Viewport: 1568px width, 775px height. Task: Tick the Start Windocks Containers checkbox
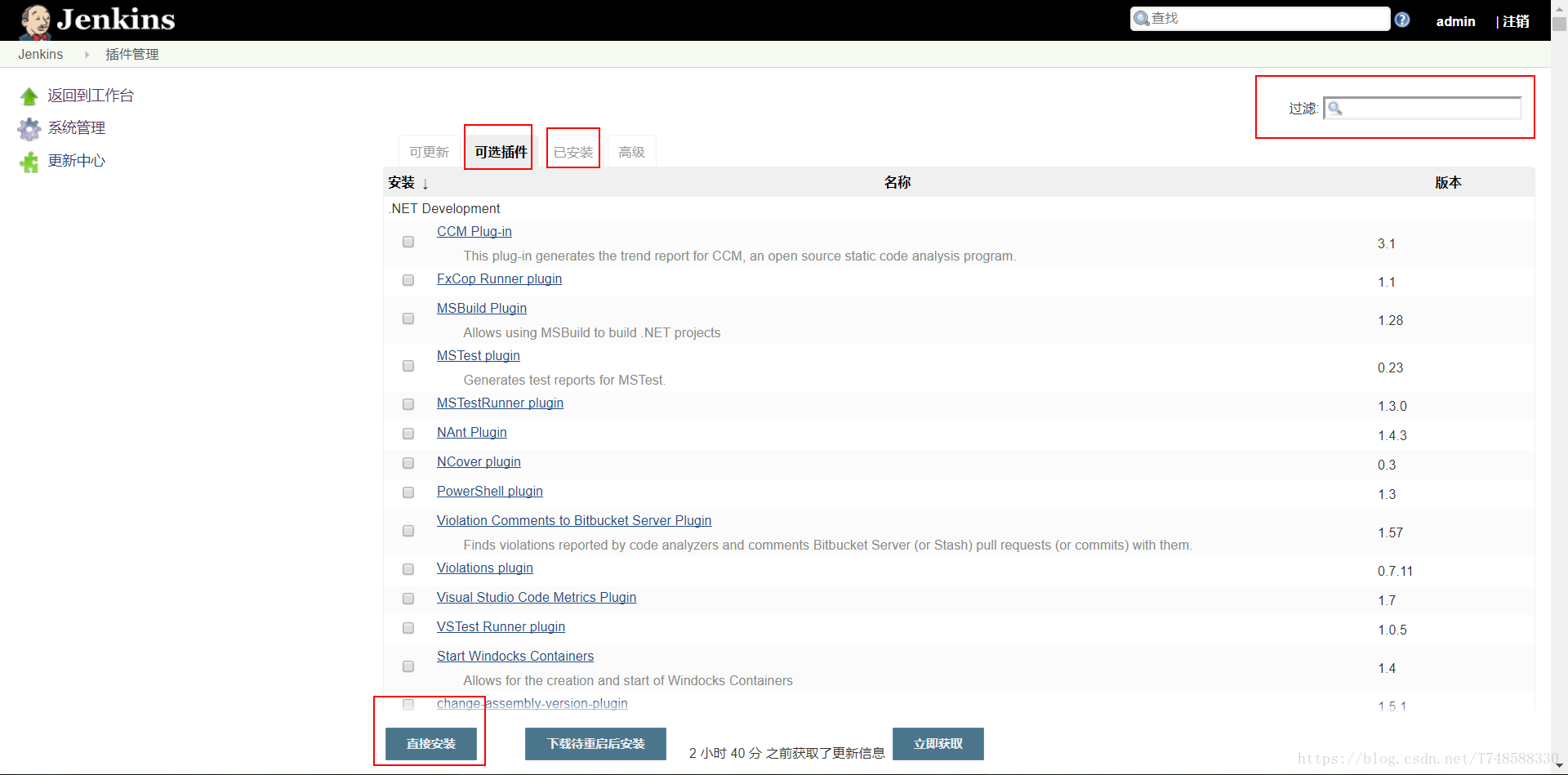point(408,666)
